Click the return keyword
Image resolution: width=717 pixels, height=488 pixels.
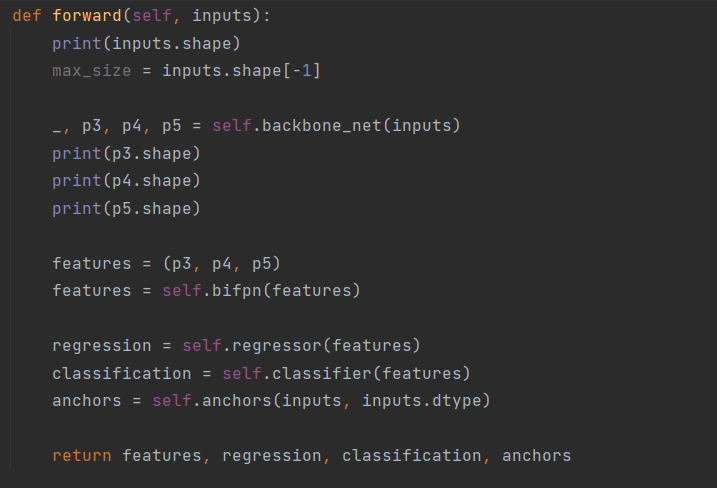pyautogui.click(x=81, y=455)
